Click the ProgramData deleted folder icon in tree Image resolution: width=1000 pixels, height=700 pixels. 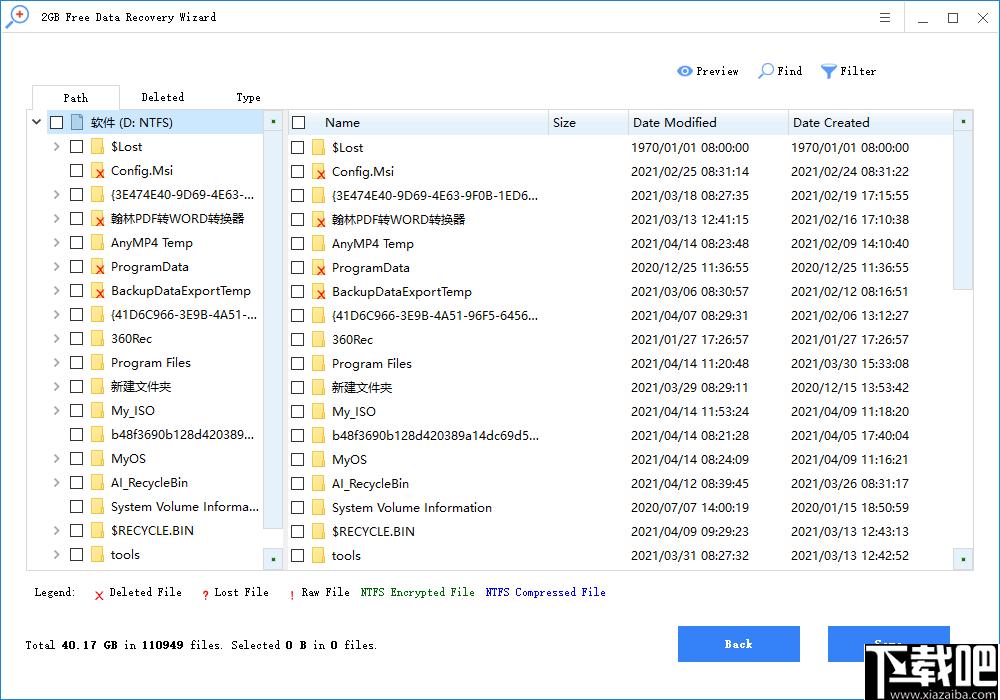tap(98, 267)
